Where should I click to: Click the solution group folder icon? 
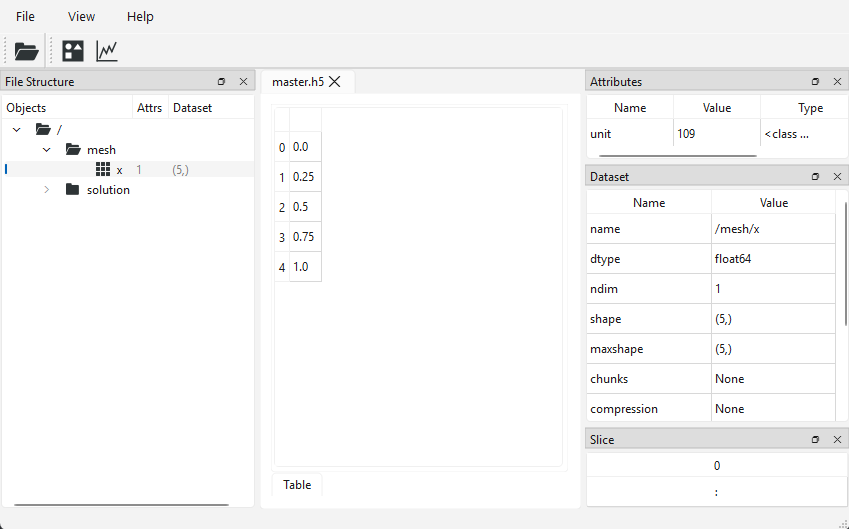[x=73, y=190]
